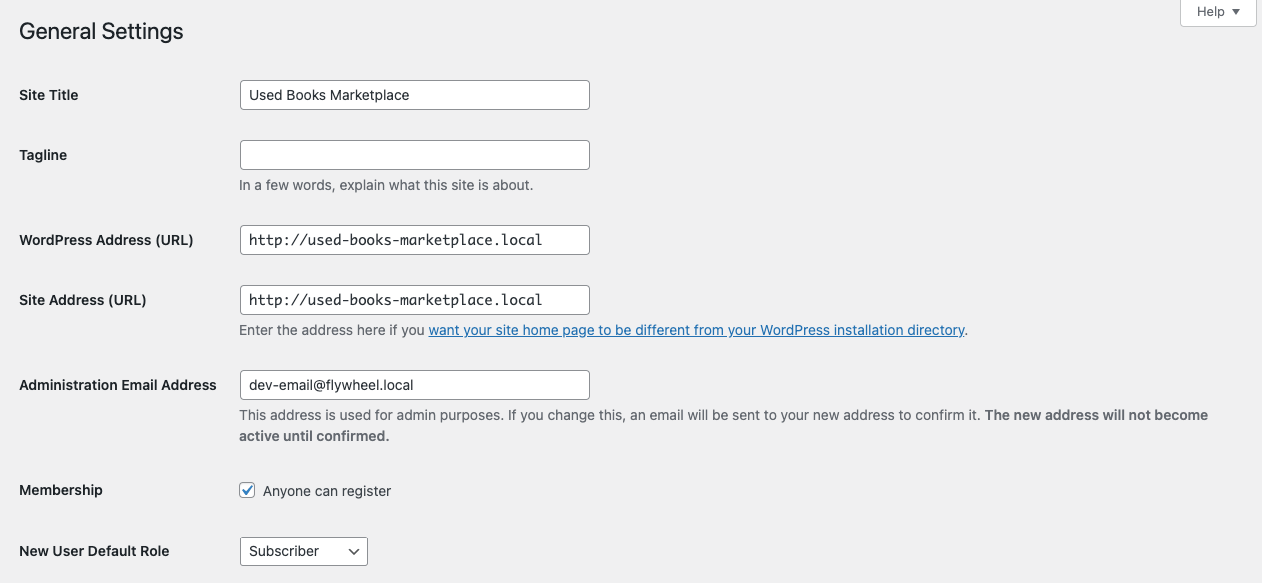The height and width of the screenshot is (583, 1262).
Task: Open the New User Default Role dropdown
Action: coord(303,551)
